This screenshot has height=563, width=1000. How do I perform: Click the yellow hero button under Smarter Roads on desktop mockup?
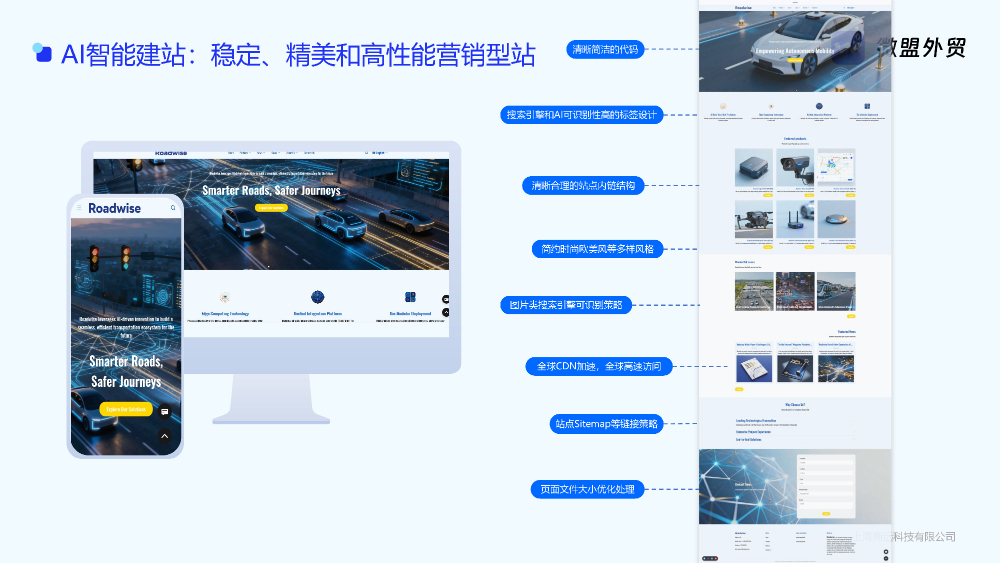pyautogui.click(x=271, y=208)
